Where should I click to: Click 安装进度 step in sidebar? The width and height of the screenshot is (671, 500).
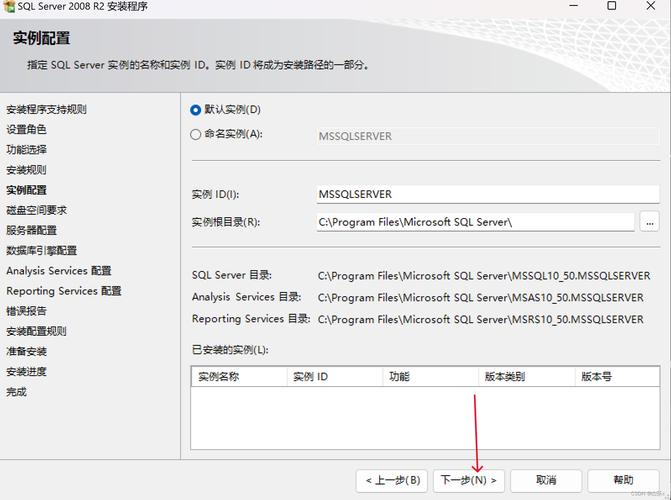point(26,371)
